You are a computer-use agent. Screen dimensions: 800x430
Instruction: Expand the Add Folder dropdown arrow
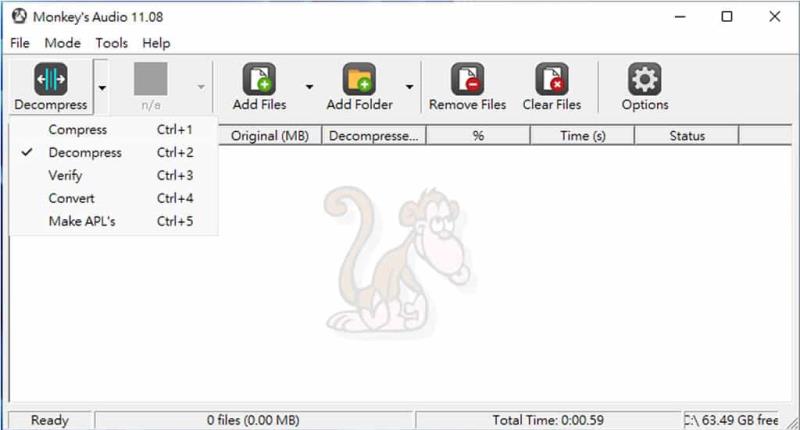coord(409,87)
